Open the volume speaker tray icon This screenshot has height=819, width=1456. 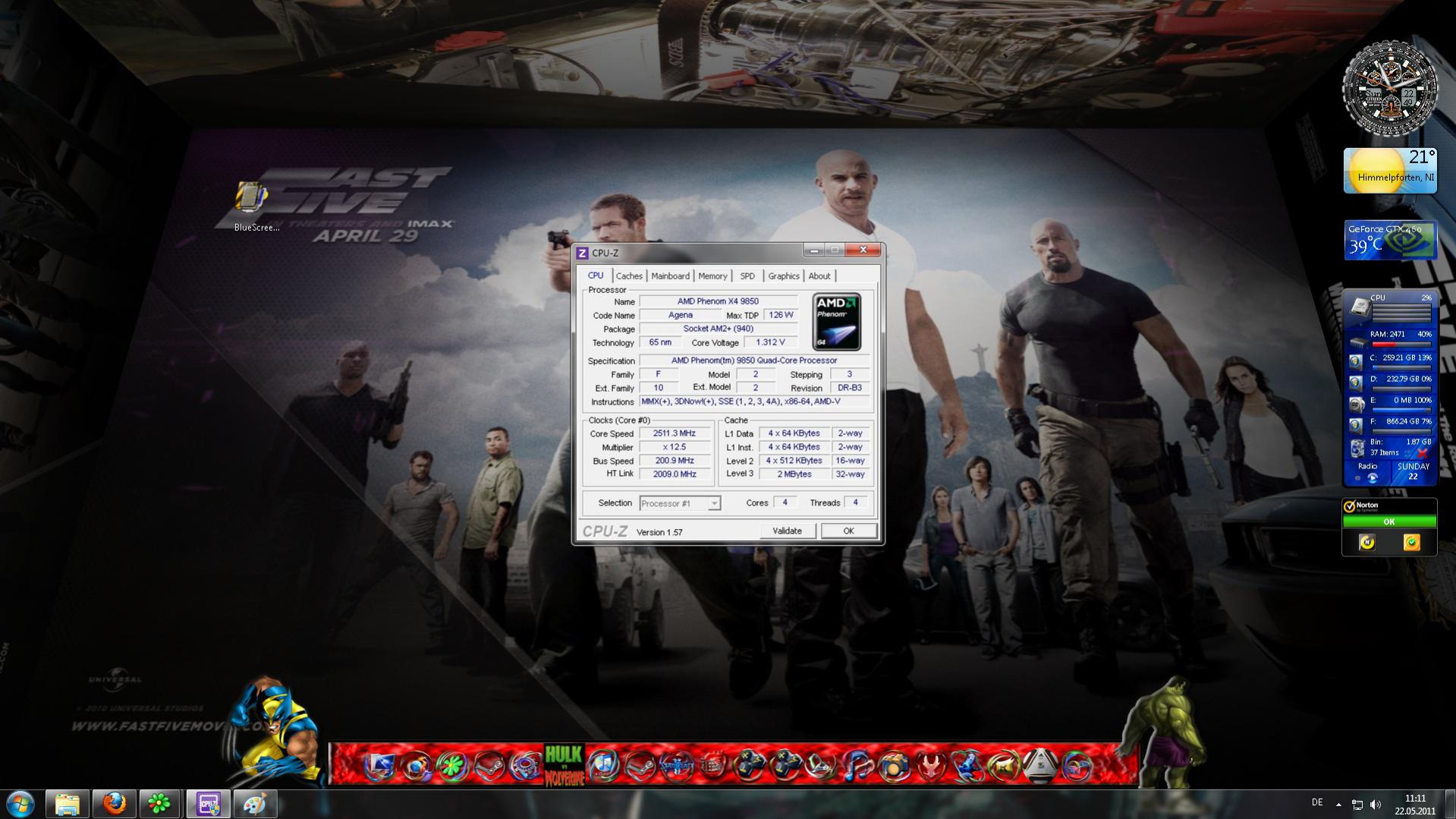pos(1376,804)
